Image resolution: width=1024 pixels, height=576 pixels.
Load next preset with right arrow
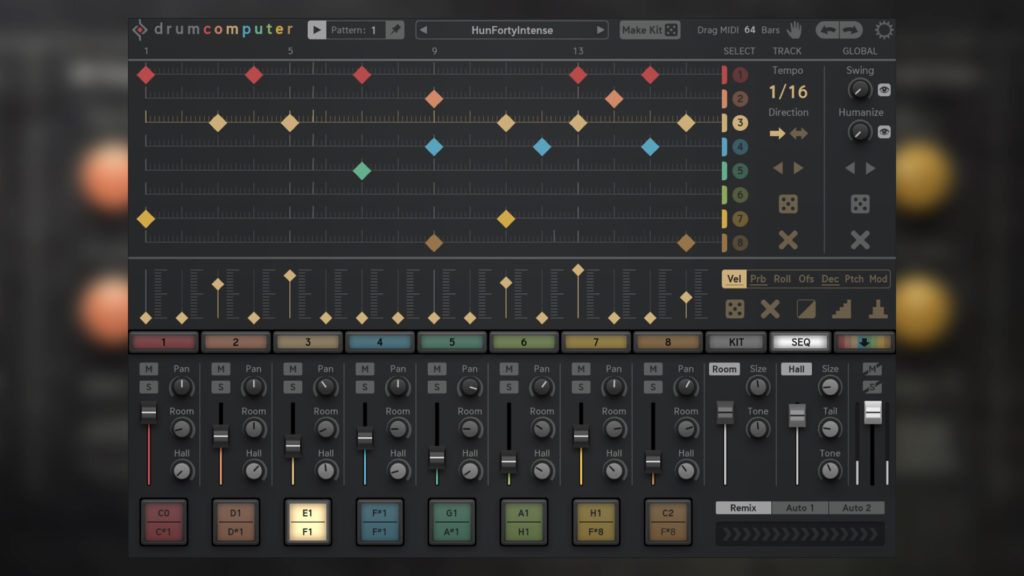pyautogui.click(x=600, y=29)
